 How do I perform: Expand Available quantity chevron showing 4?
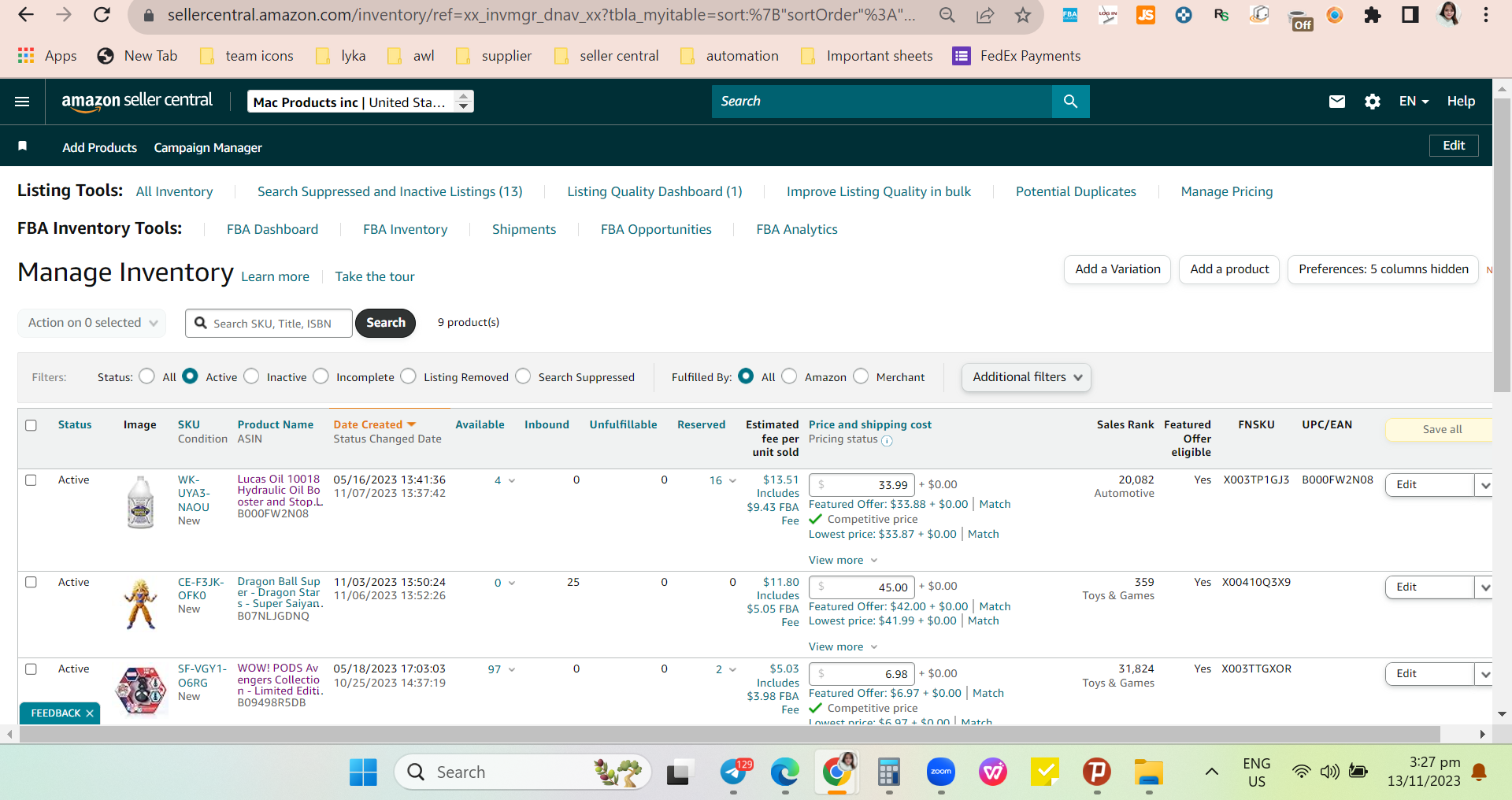[x=512, y=481]
